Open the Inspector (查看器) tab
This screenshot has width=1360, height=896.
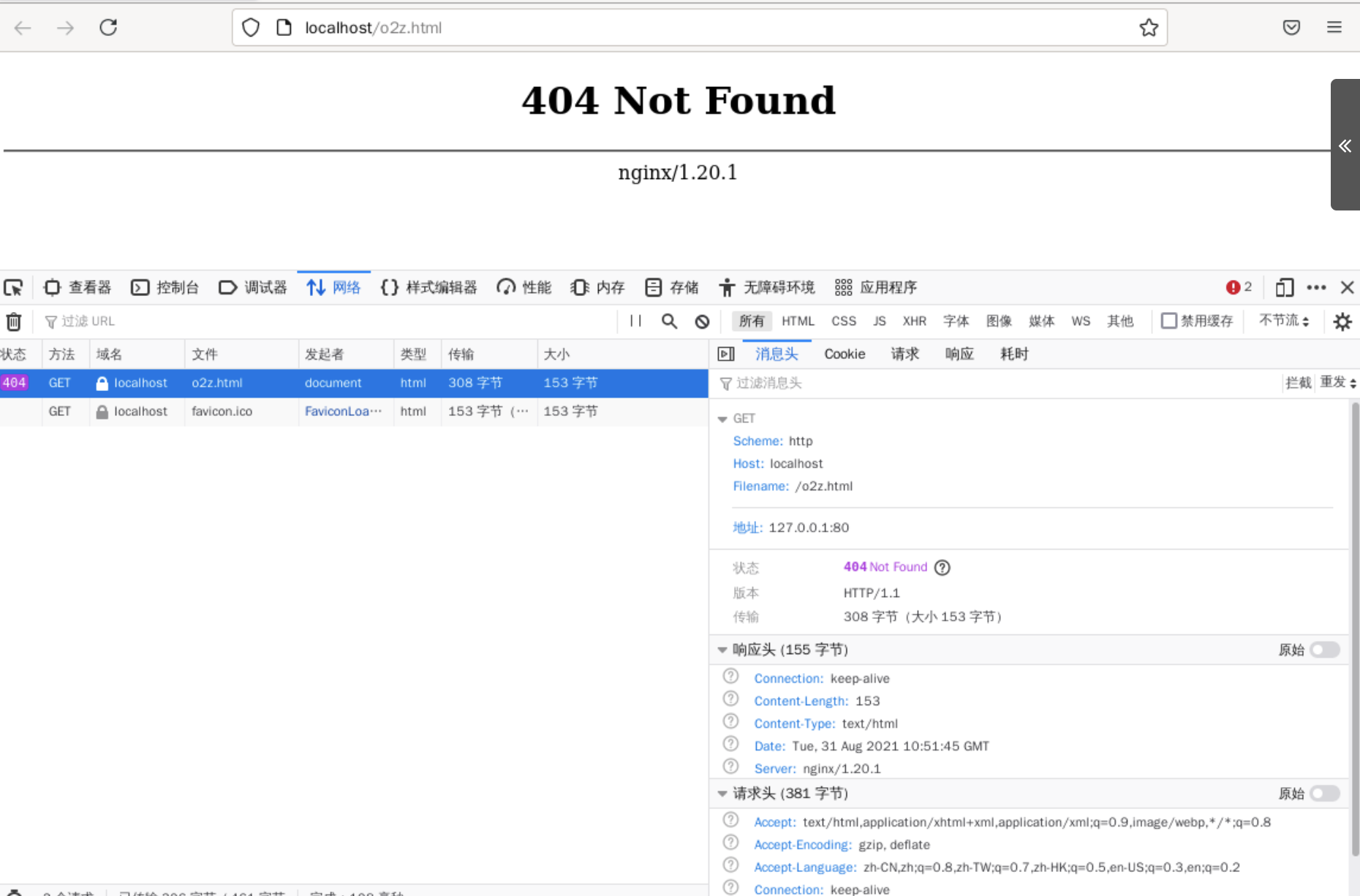point(78,287)
